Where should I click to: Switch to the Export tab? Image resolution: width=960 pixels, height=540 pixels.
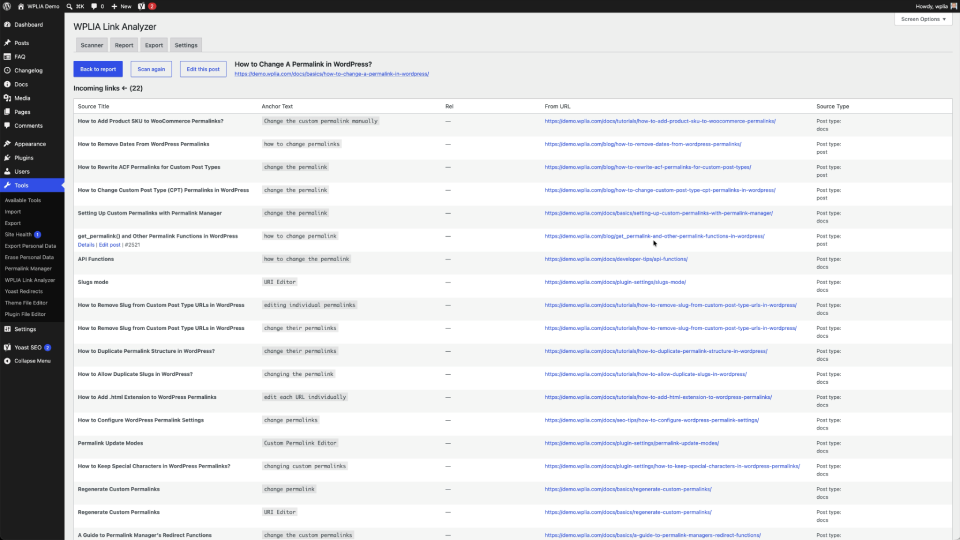click(154, 45)
